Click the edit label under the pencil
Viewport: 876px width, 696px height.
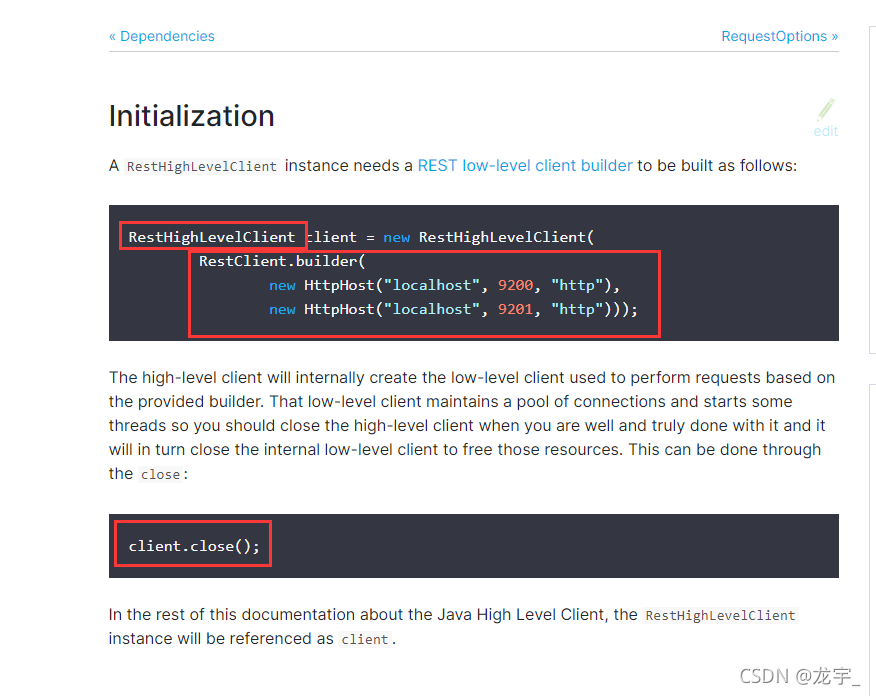tap(825, 131)
